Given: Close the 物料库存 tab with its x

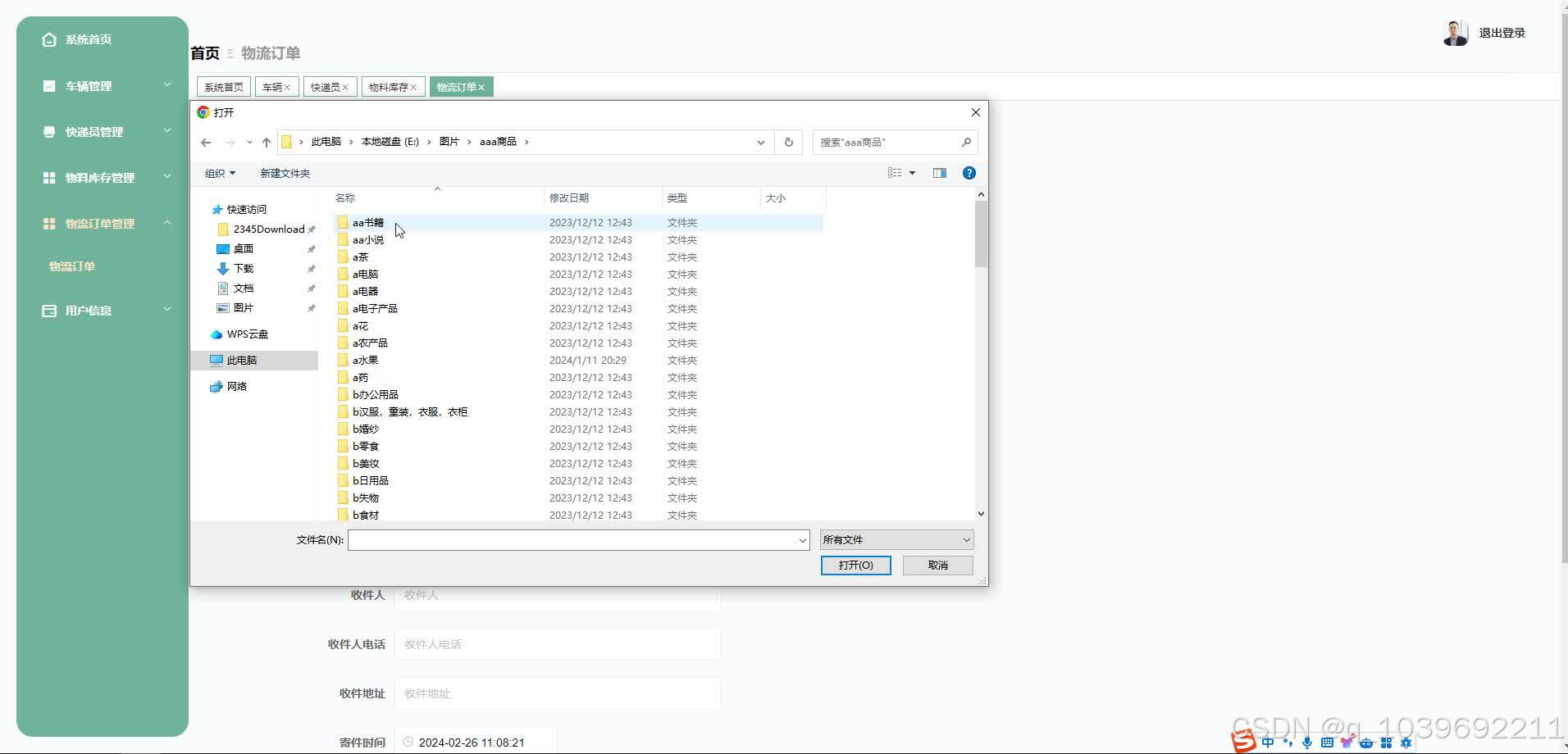Looking at the screenshot, I should pos(413,87).
